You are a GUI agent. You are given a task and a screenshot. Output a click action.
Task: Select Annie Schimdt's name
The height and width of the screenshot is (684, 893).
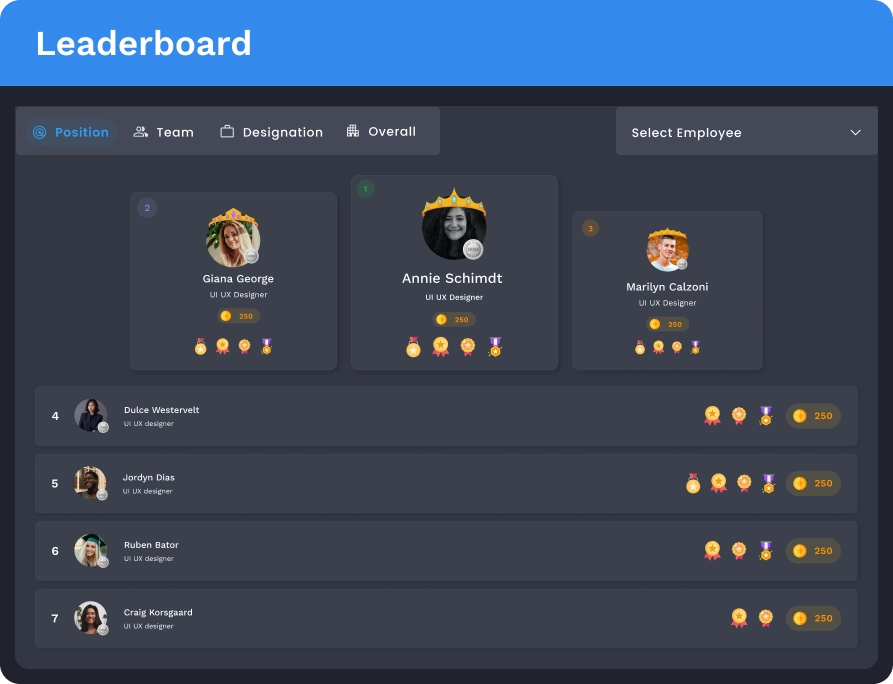coord(453,278)
